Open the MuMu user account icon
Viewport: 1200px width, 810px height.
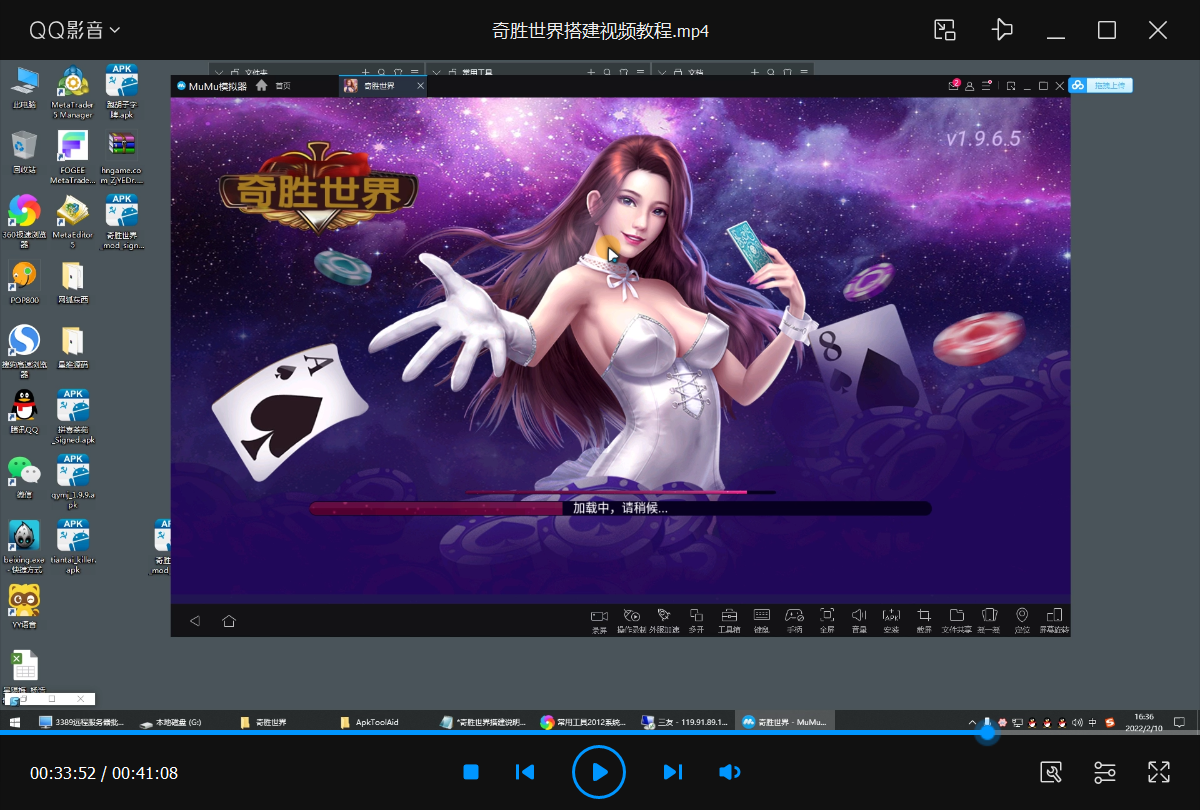tap(970, 86)
